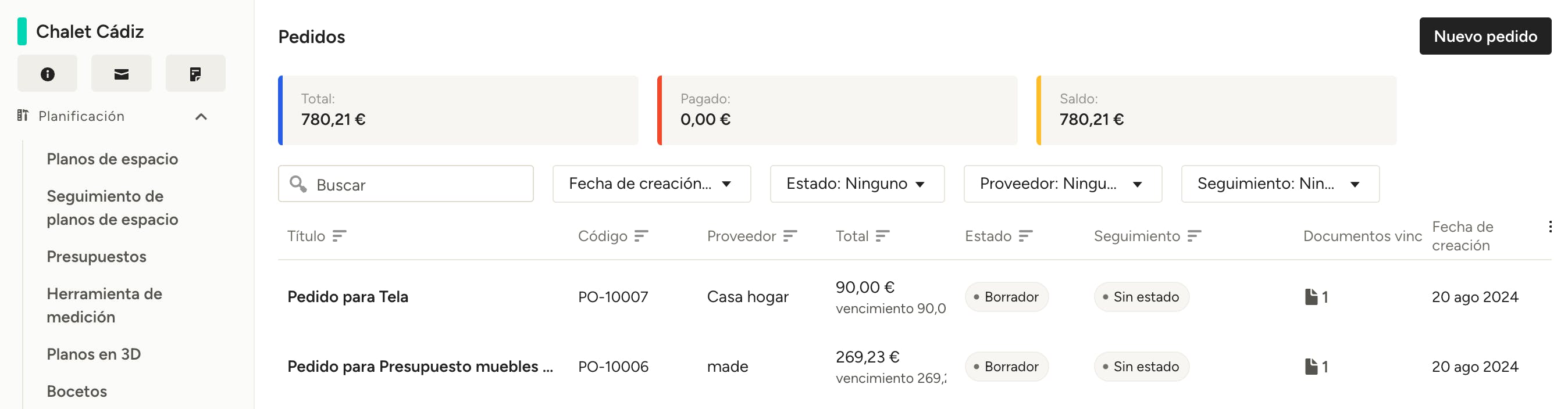
Task: Collapse the Planificación sidebar section
Action: tap(201, 116)
